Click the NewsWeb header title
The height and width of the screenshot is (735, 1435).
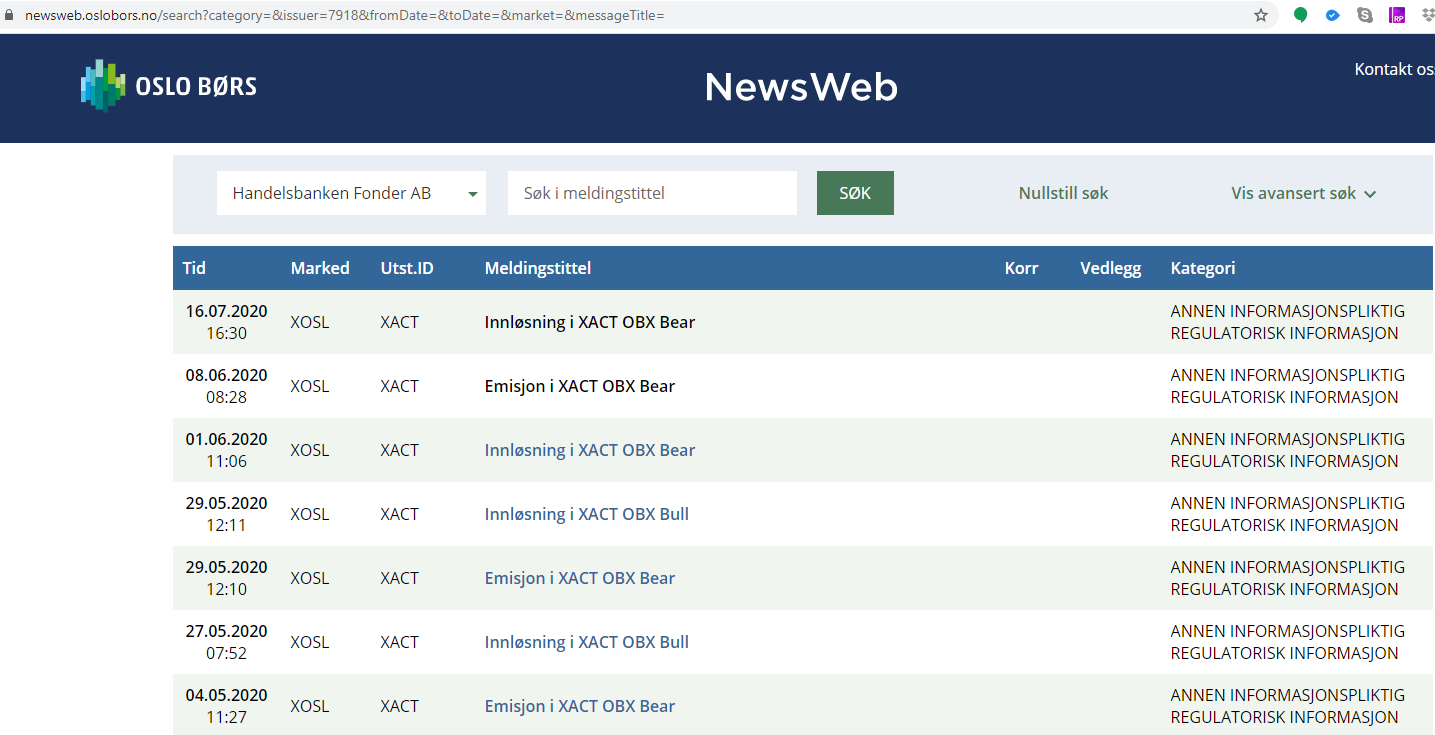click(801, 87)
